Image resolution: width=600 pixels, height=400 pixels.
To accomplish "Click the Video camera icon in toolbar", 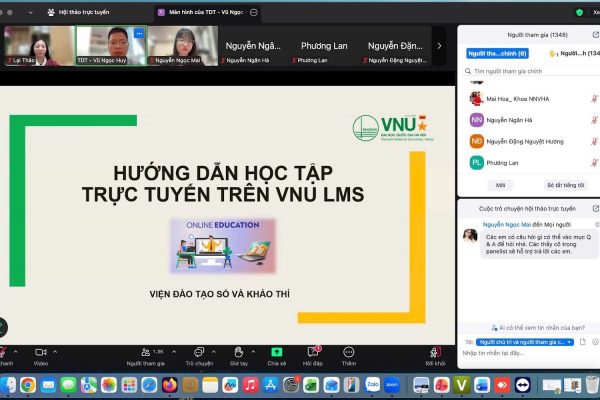I will pyautogui.click(x=40, y=352).
